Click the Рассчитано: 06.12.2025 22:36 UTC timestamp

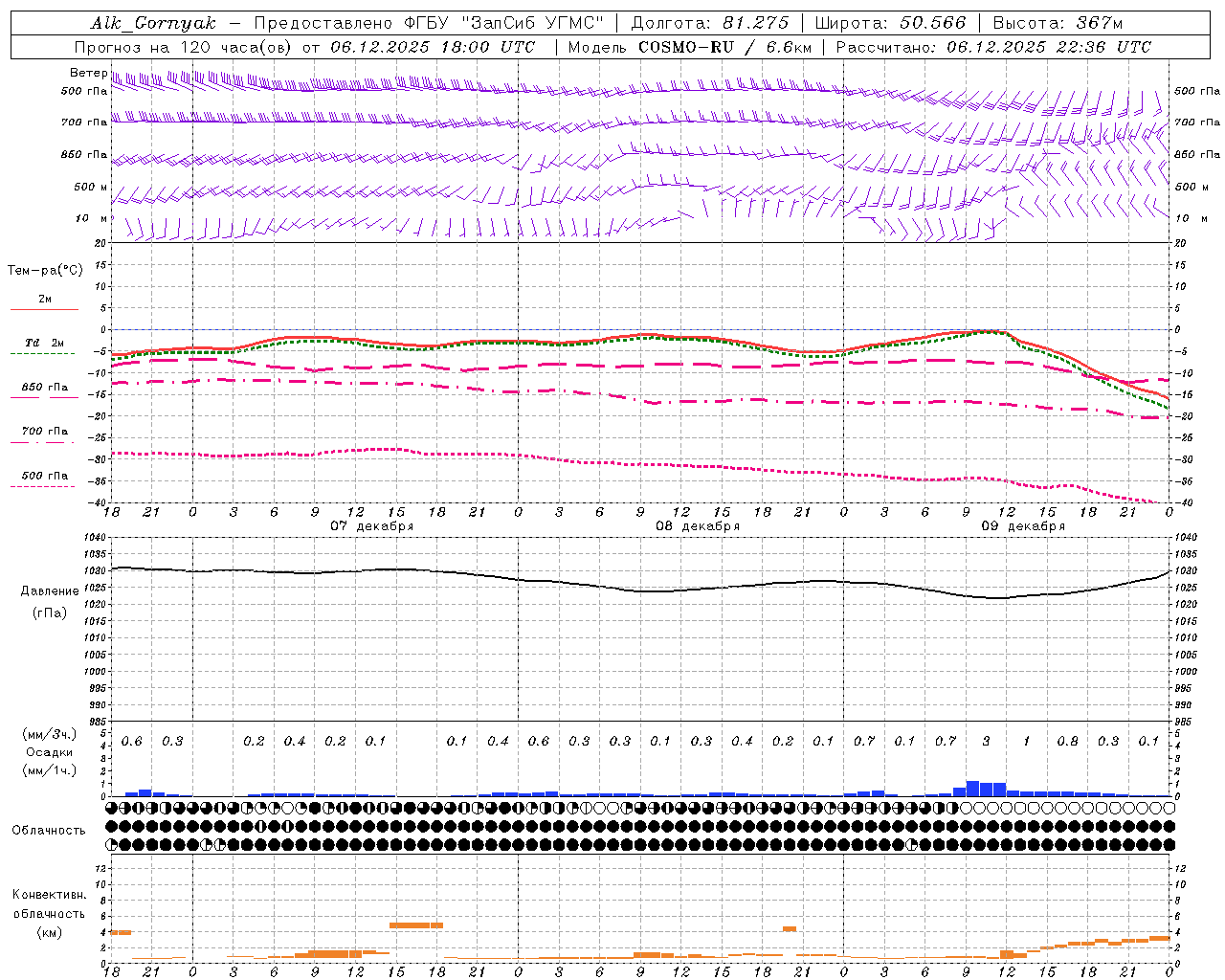[993, 47]
